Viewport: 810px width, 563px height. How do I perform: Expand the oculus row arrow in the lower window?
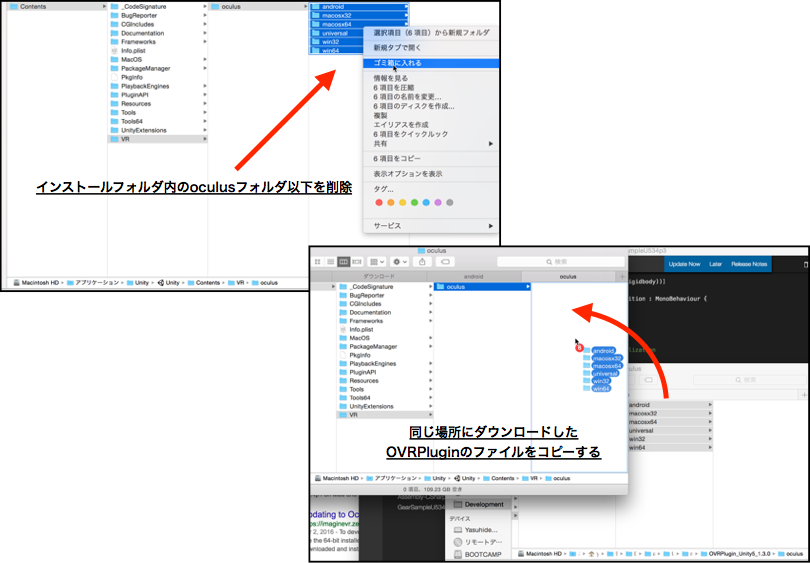click(527, 287)
